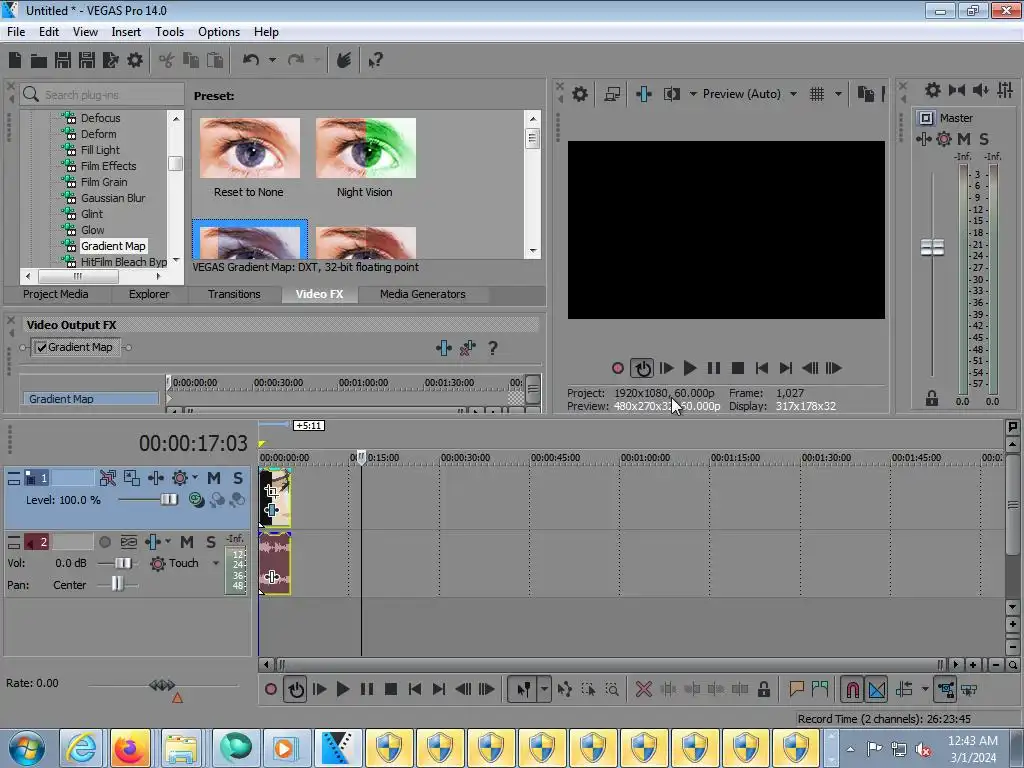Switch to the Project Media tab
This screenshot has height=768, width=1024.
pyautogui.click(x=56, y=295)
